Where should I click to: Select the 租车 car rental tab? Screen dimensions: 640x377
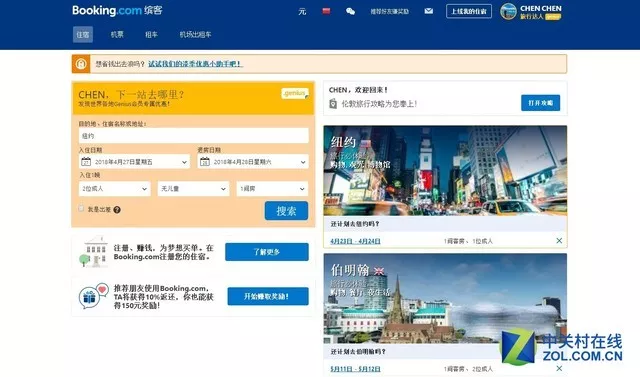click(151, 35)
